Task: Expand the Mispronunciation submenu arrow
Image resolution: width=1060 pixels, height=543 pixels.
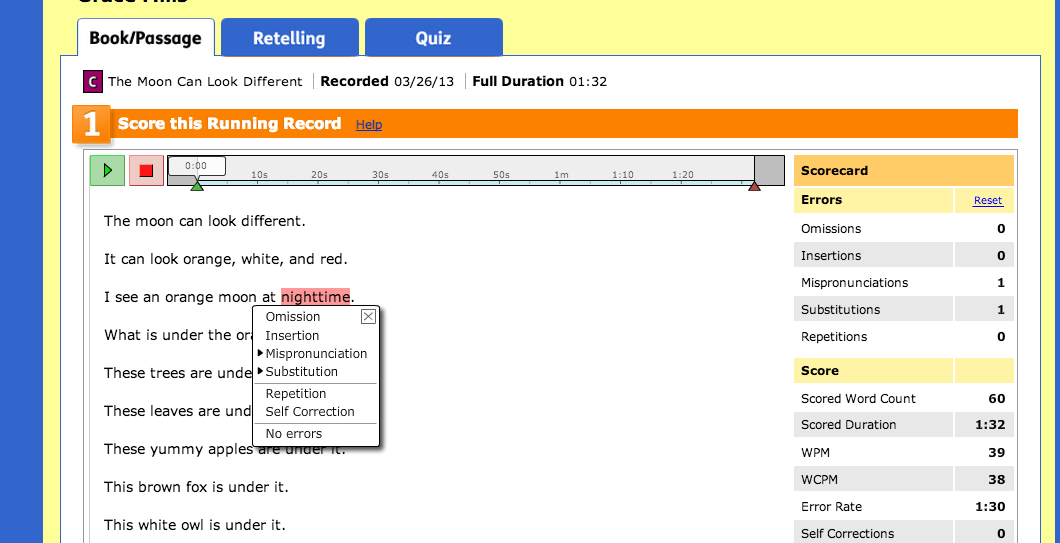Action: coord(260,353)
